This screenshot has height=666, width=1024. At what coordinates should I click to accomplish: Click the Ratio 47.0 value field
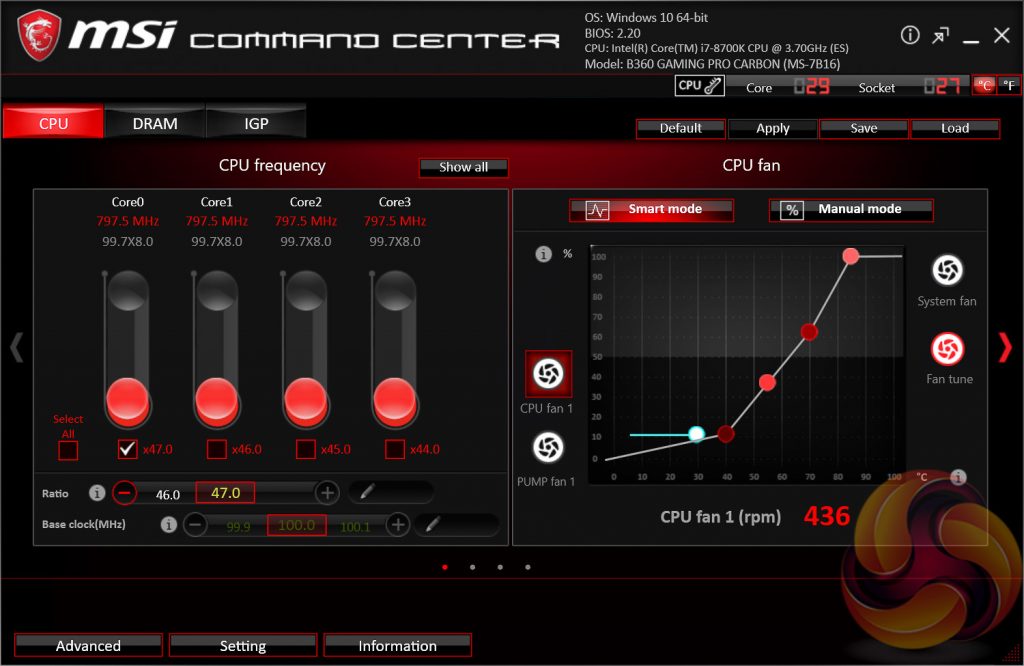pyautogui.click(x=225, y=493)
